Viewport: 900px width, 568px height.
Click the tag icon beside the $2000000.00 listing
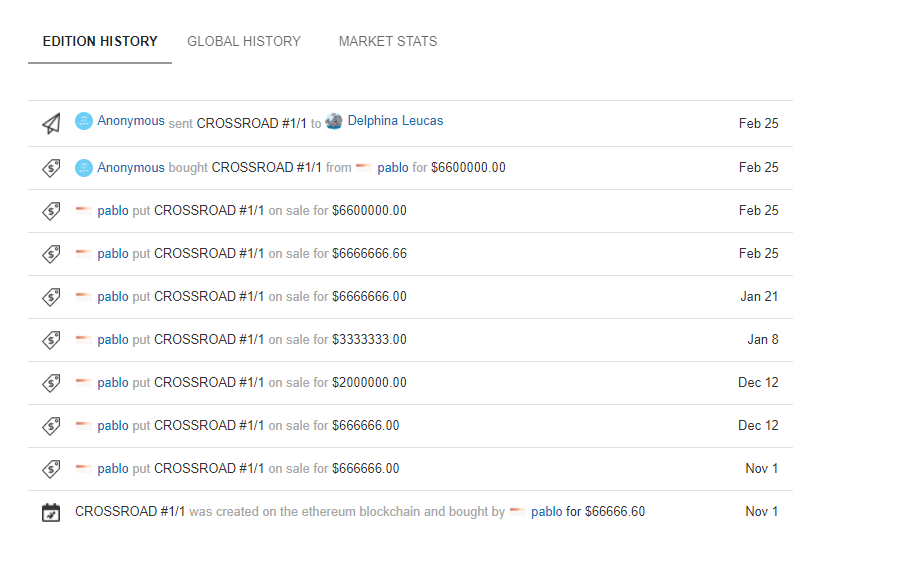tap(51, 383)
